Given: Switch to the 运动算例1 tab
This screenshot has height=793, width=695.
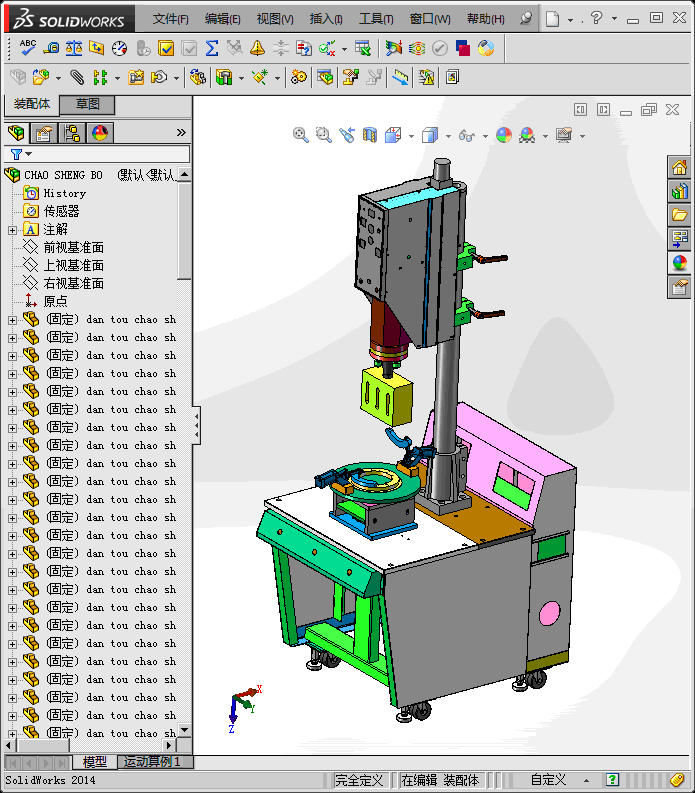Looking at the screenshot, I should coord(152,762).
